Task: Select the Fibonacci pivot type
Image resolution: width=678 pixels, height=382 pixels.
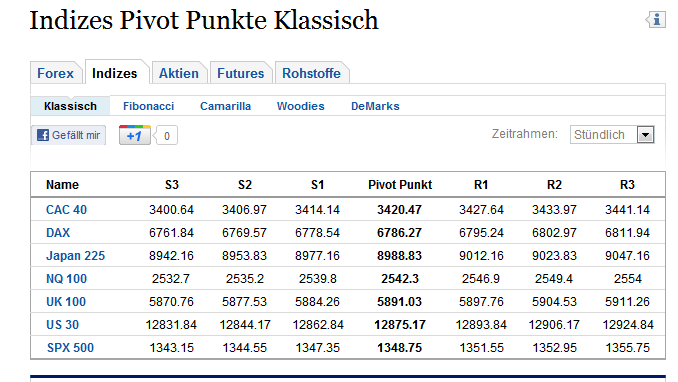Action: tap(148, 106)
